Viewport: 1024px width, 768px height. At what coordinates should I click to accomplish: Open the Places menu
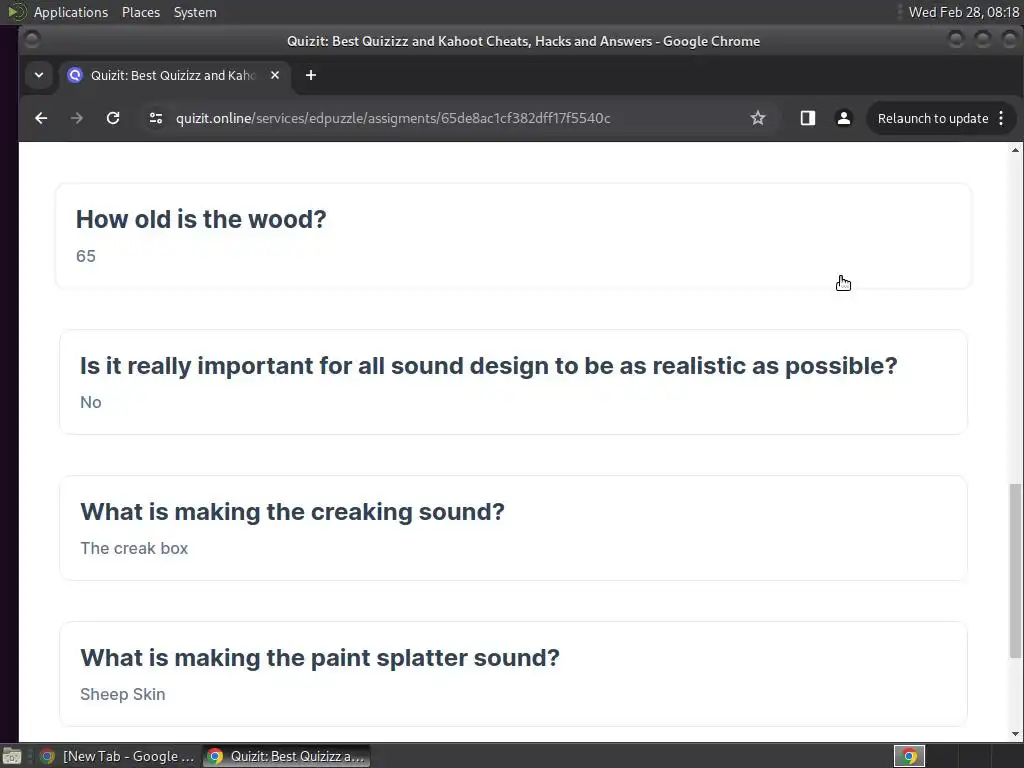pos(140,12)
